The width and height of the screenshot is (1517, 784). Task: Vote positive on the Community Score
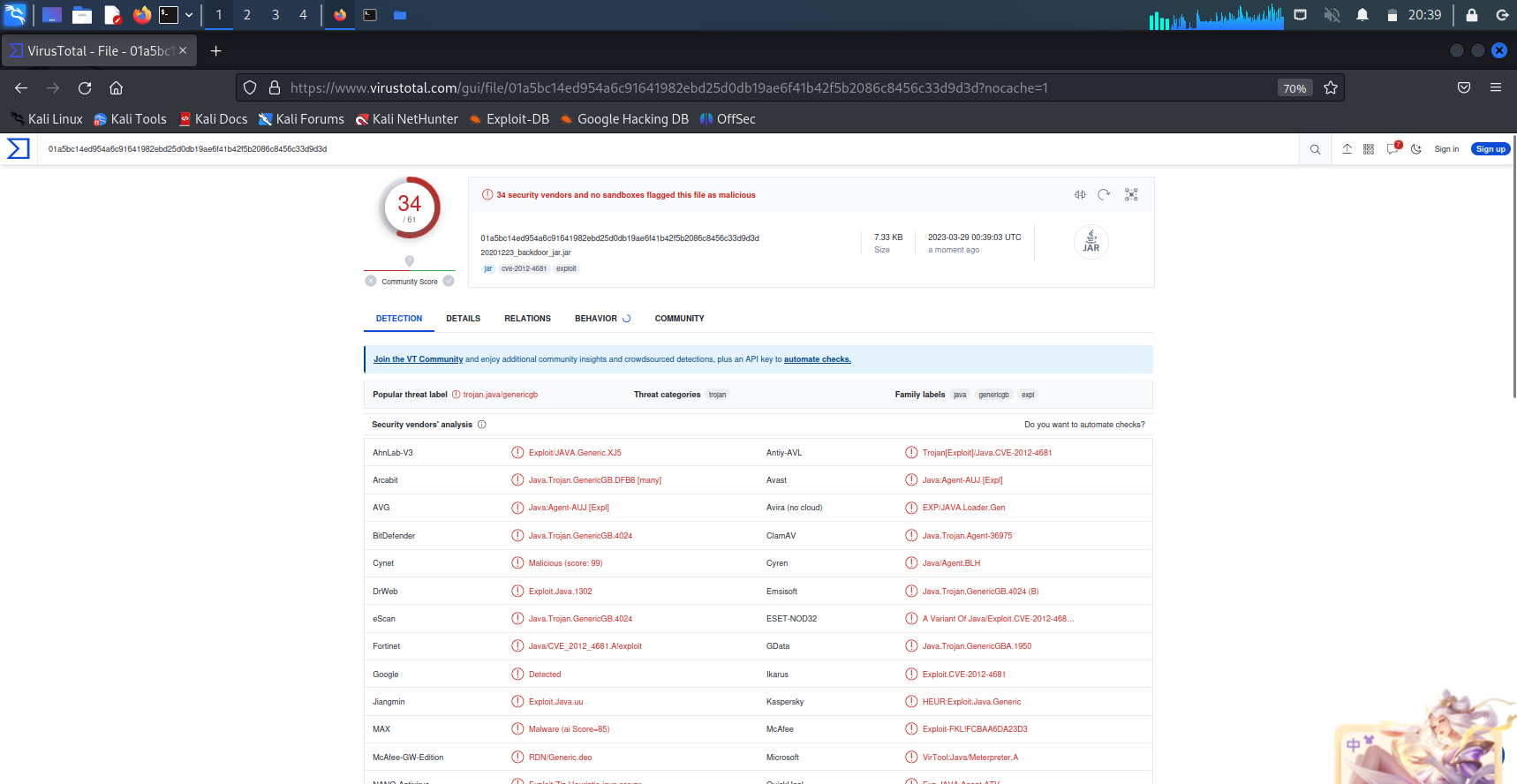click(449, 281)
